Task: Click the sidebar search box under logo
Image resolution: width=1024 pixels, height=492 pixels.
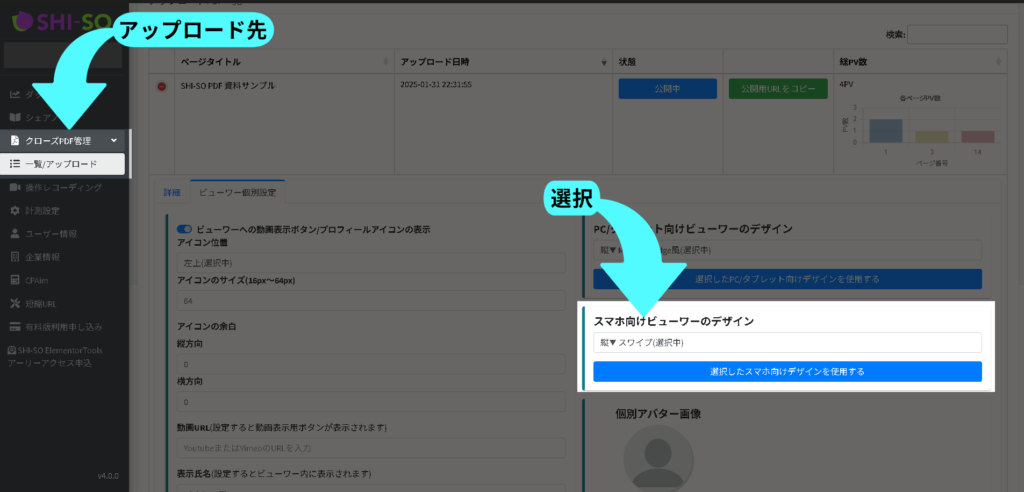Action: (63, 56)
